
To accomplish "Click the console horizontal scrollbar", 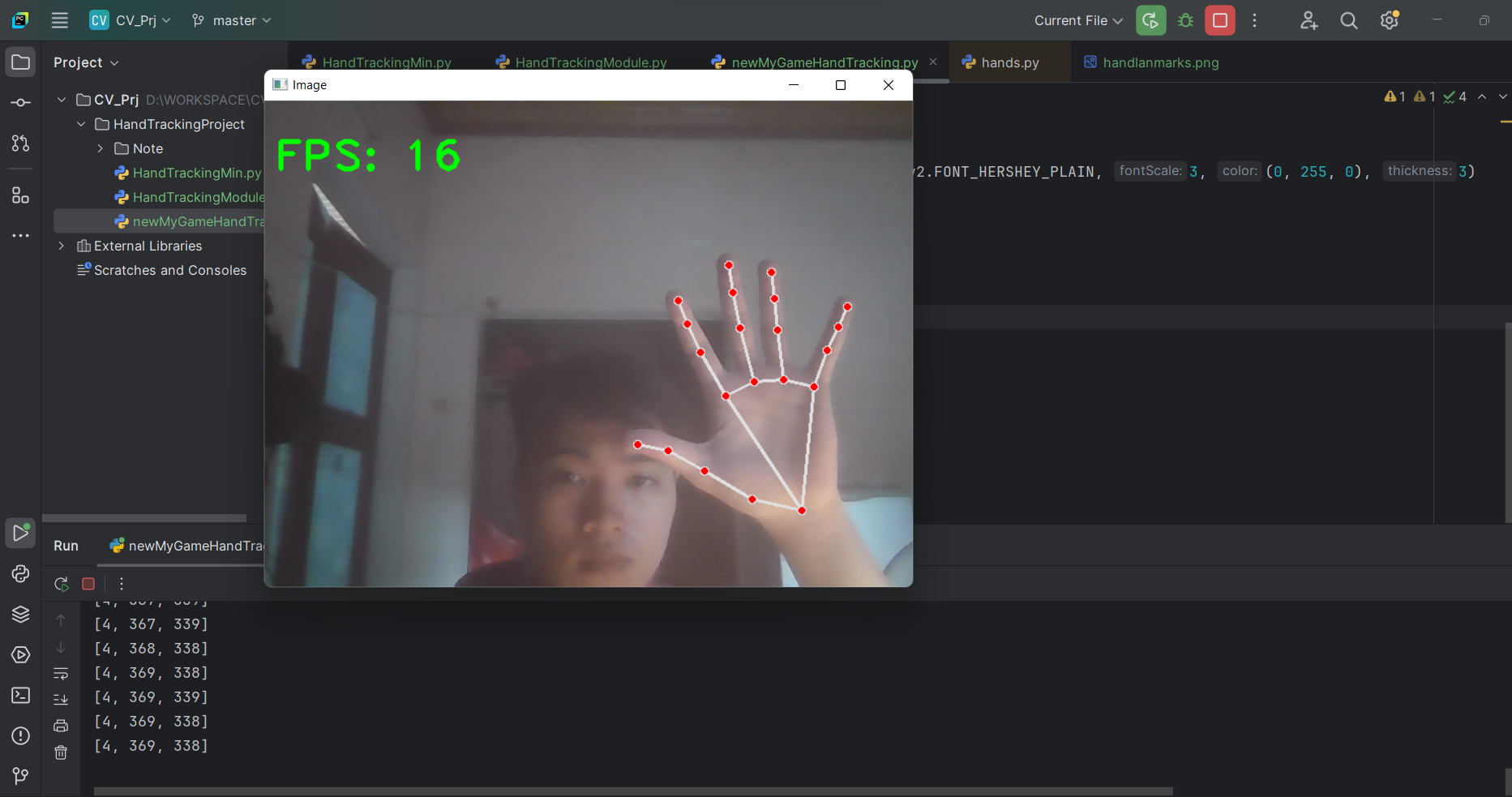I will 633,791.
